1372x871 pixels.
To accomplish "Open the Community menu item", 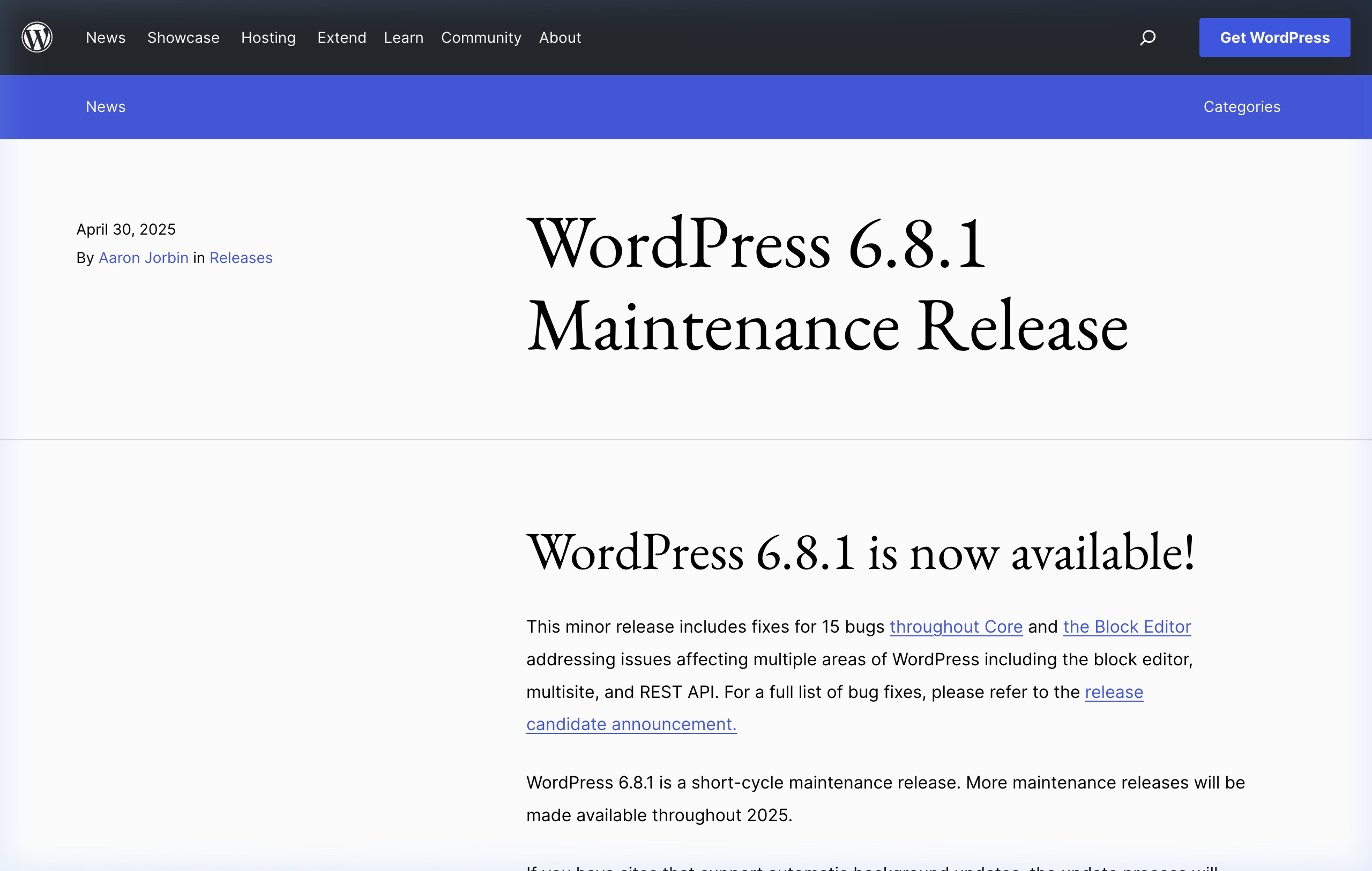I will point(481,37).
